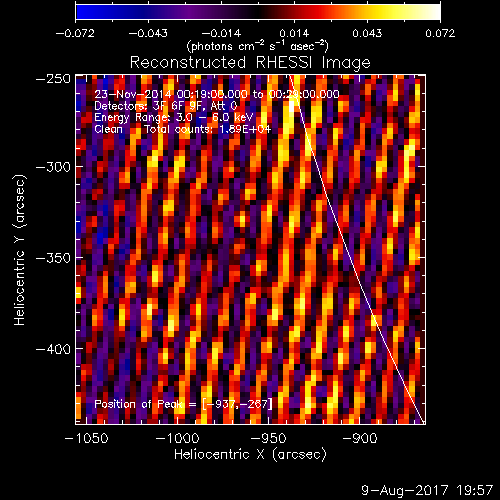This screenshot has height=500, width=500.
Task: Click the Y-axis tick label -300
Action: click(53, 167)
